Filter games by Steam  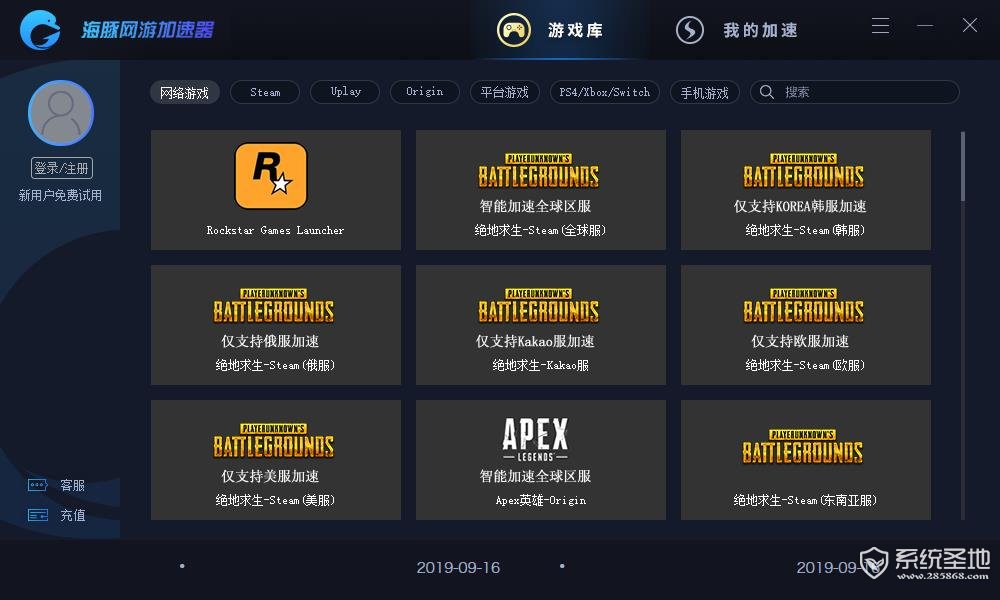click(x=265, y=92)
